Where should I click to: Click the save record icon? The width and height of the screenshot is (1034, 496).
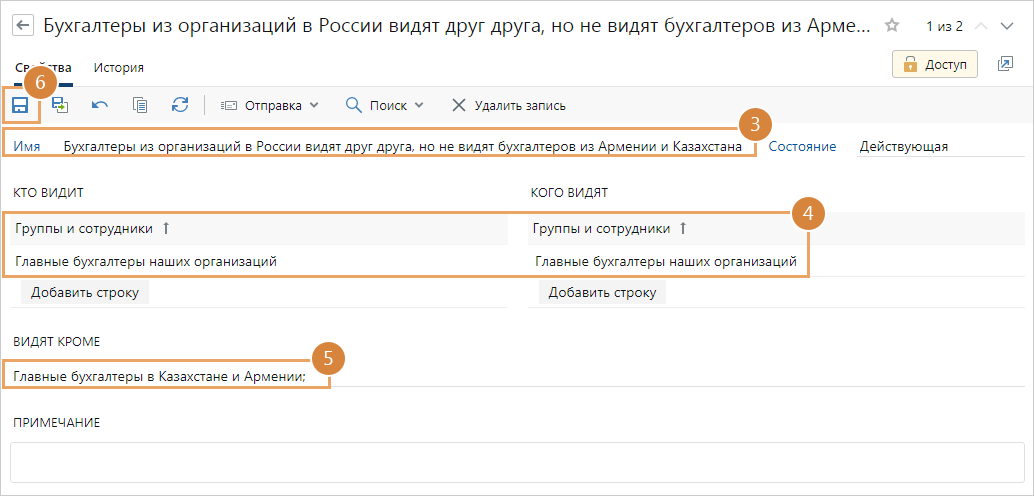[20, 105]
